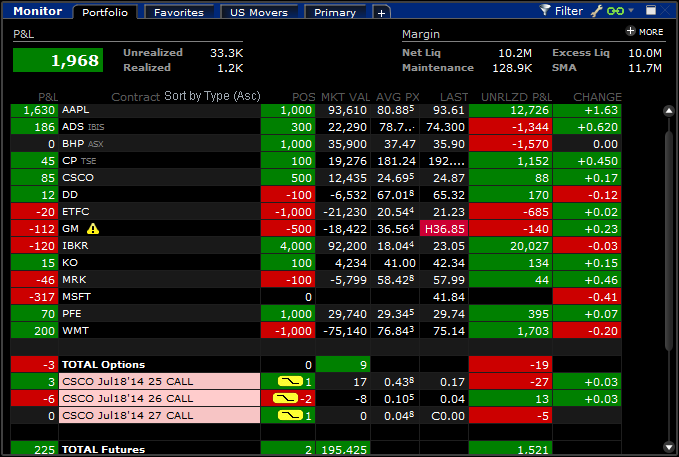
Task: Switch to the Favorites tab
Action: tap(179, 13)
